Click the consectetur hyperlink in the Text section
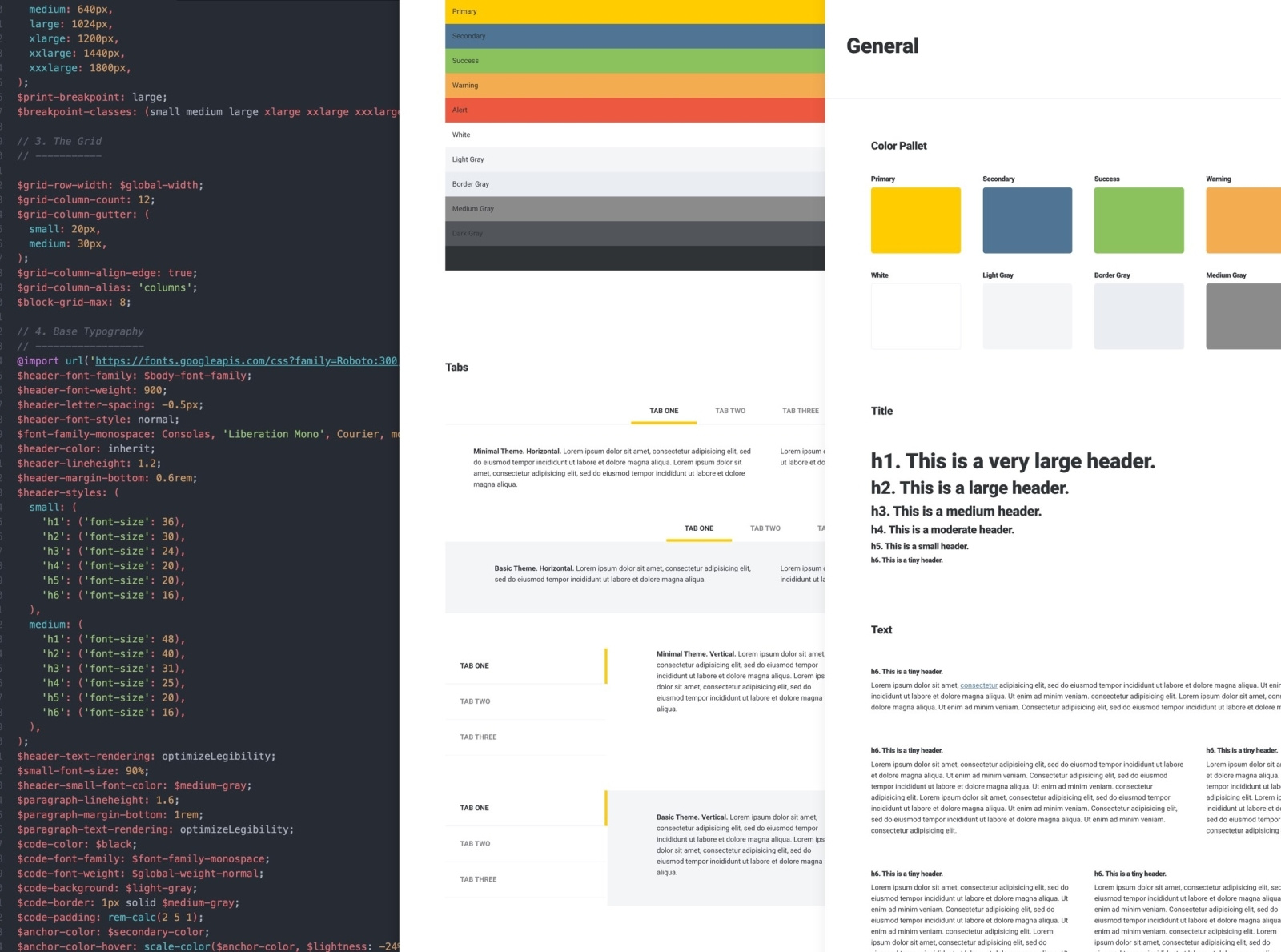1281x952 pixels. [980, 685]
